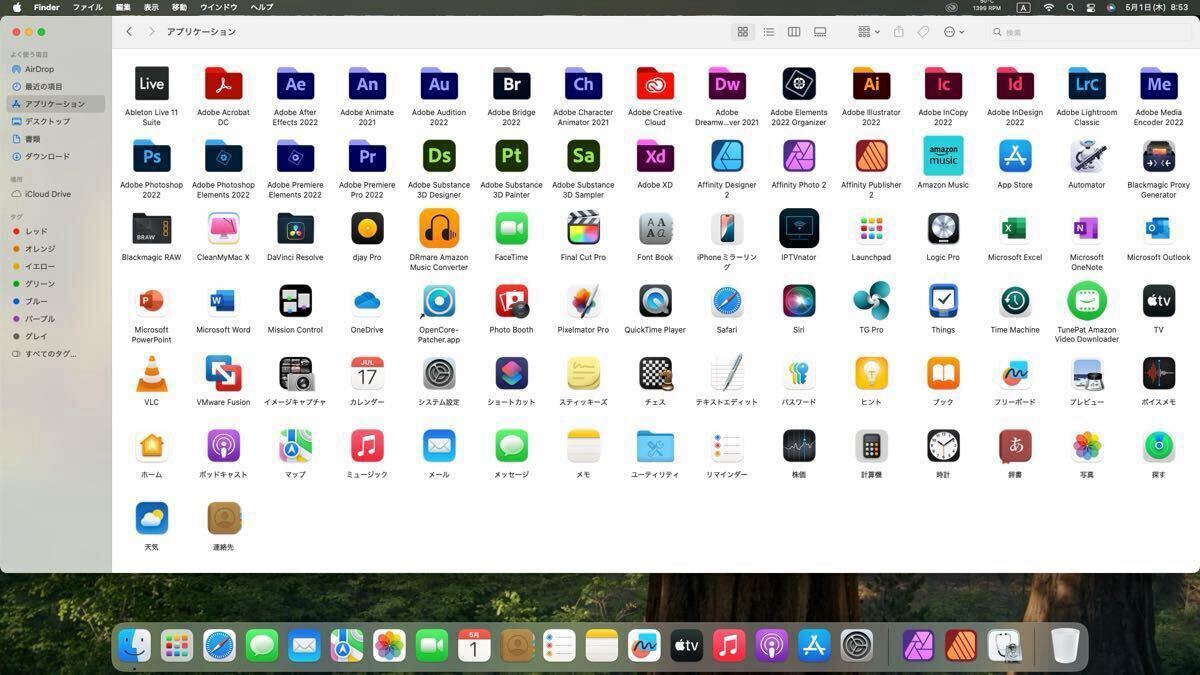Open the ウインドウ menu
Viewport: 1200px width, 675px height.
coord(219,7)
